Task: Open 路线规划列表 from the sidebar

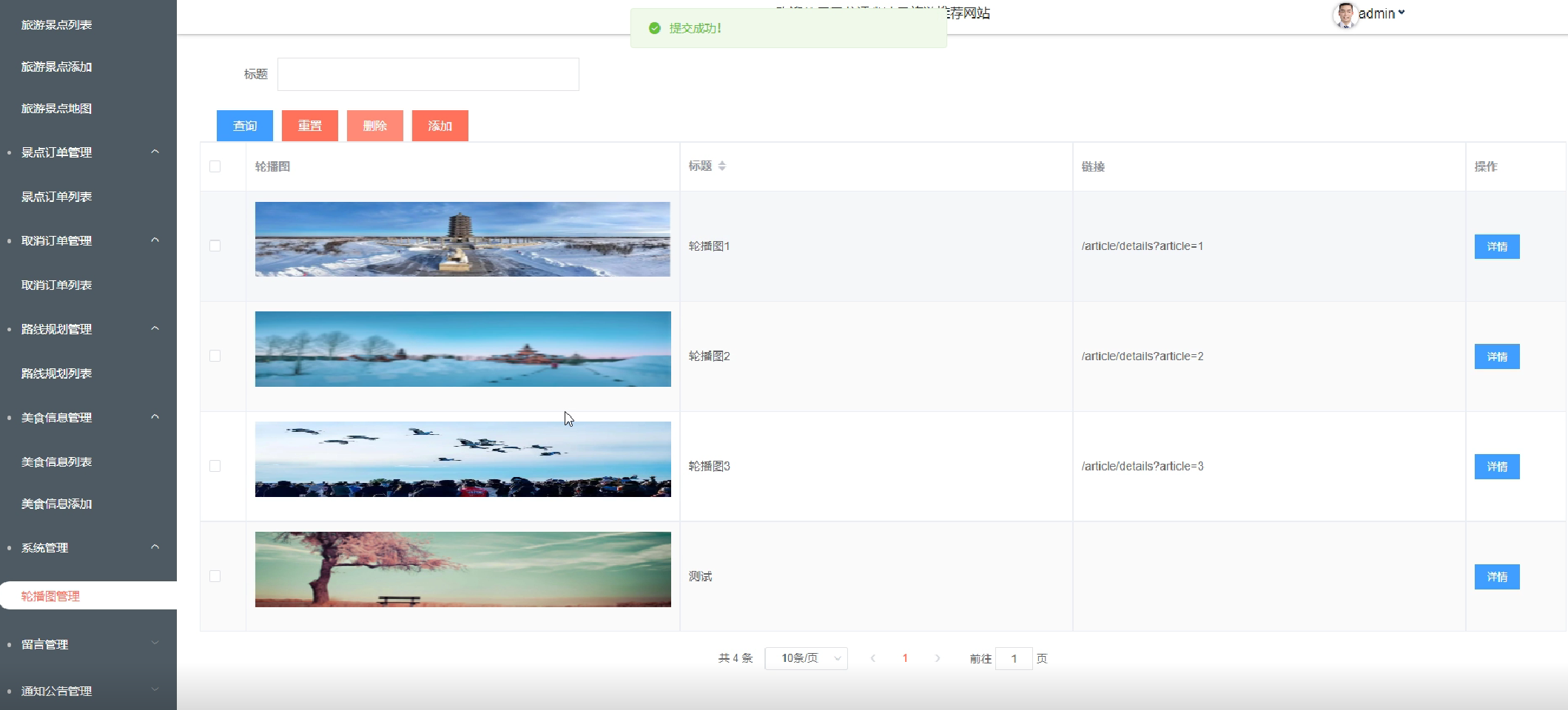Action: [58, 373]
